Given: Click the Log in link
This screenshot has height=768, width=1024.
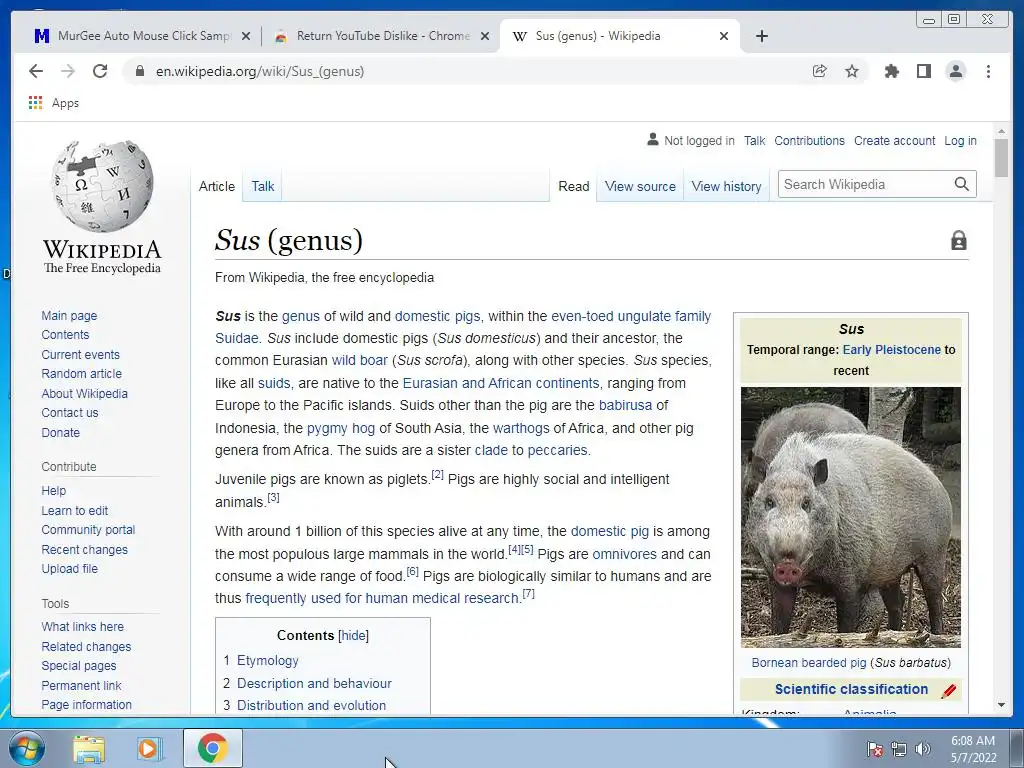Looking at the screenshot, I should pyautogui.click(x=960, y=140).
